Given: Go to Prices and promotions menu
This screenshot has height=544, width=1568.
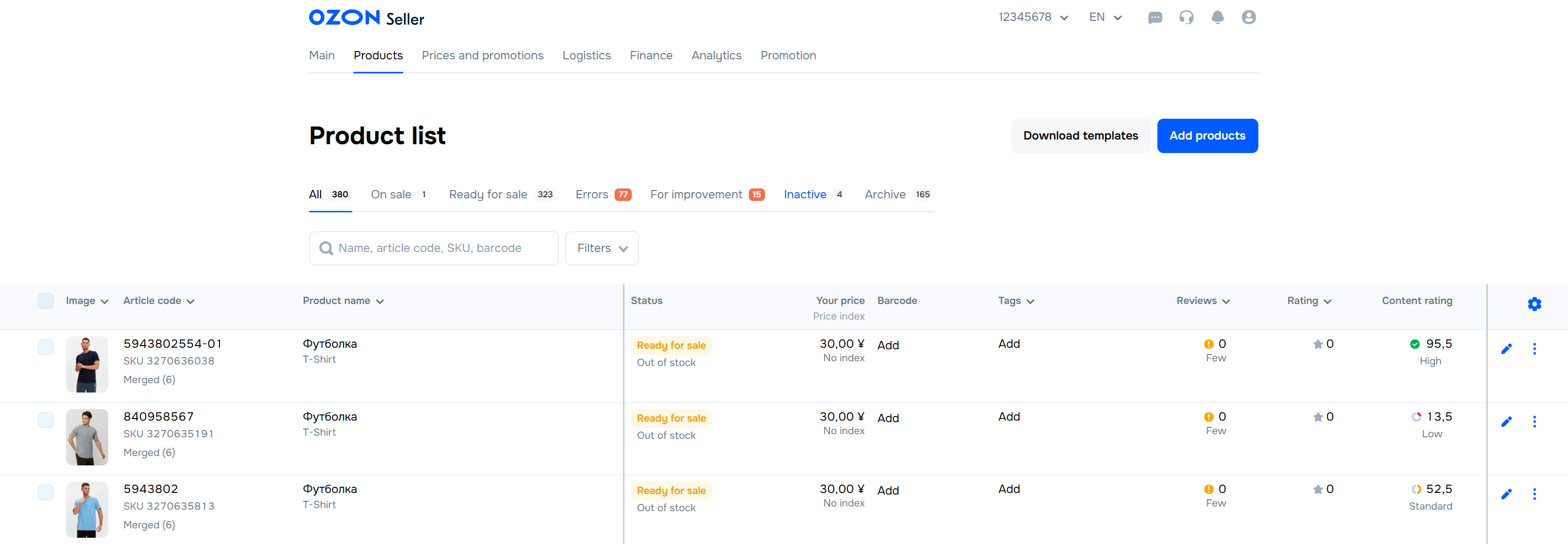Looking at the screenshot, I should click(x=482, y=55).
